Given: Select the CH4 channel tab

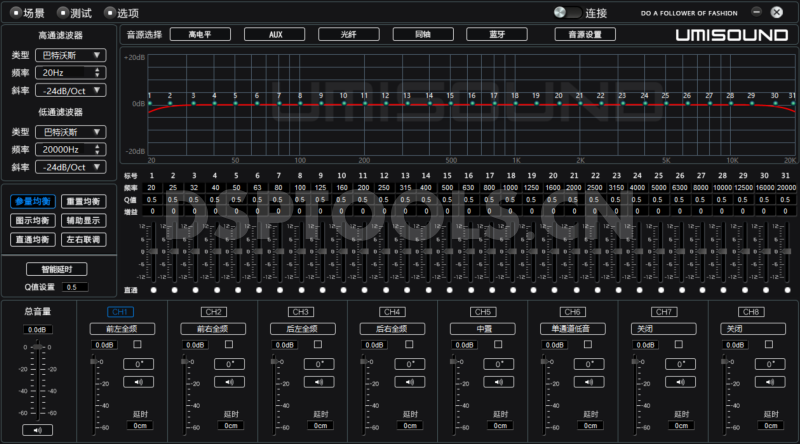Looking at the screenshot, I should tap(392, 312).
